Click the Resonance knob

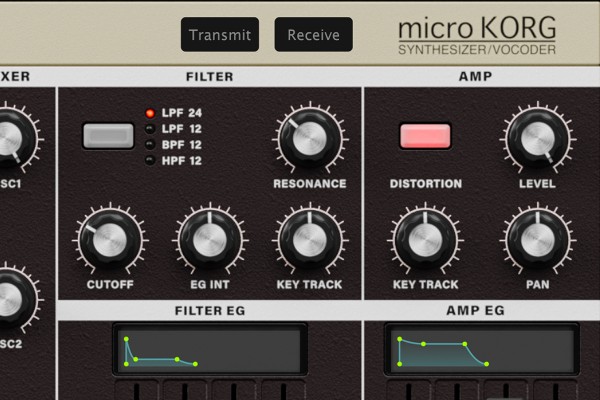click(x=310, y=139)
